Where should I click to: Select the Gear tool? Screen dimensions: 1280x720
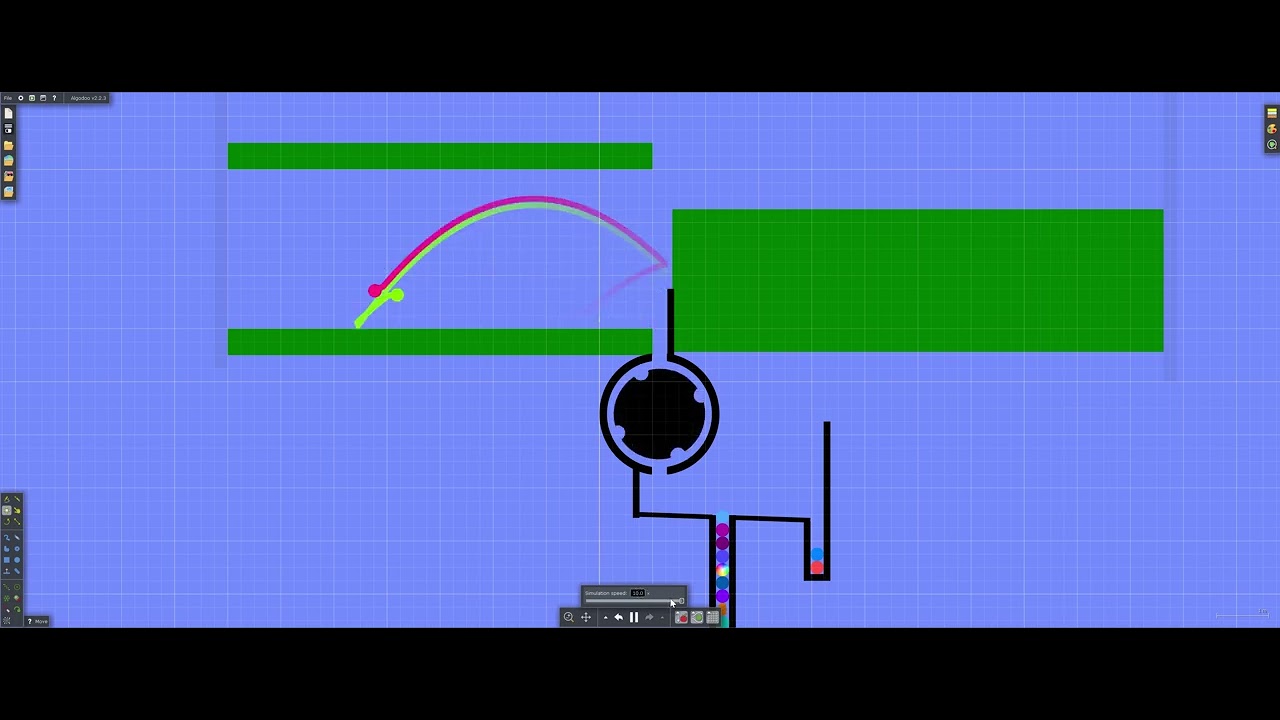point(17,548)
